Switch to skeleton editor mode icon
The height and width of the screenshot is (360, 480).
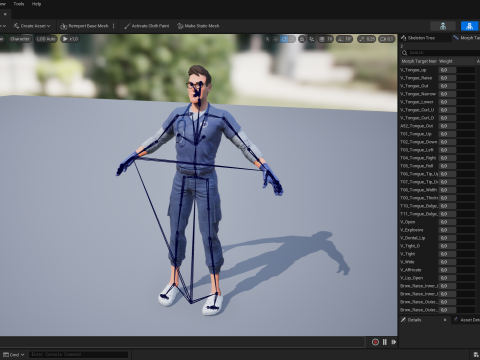(x=443, y=26)
